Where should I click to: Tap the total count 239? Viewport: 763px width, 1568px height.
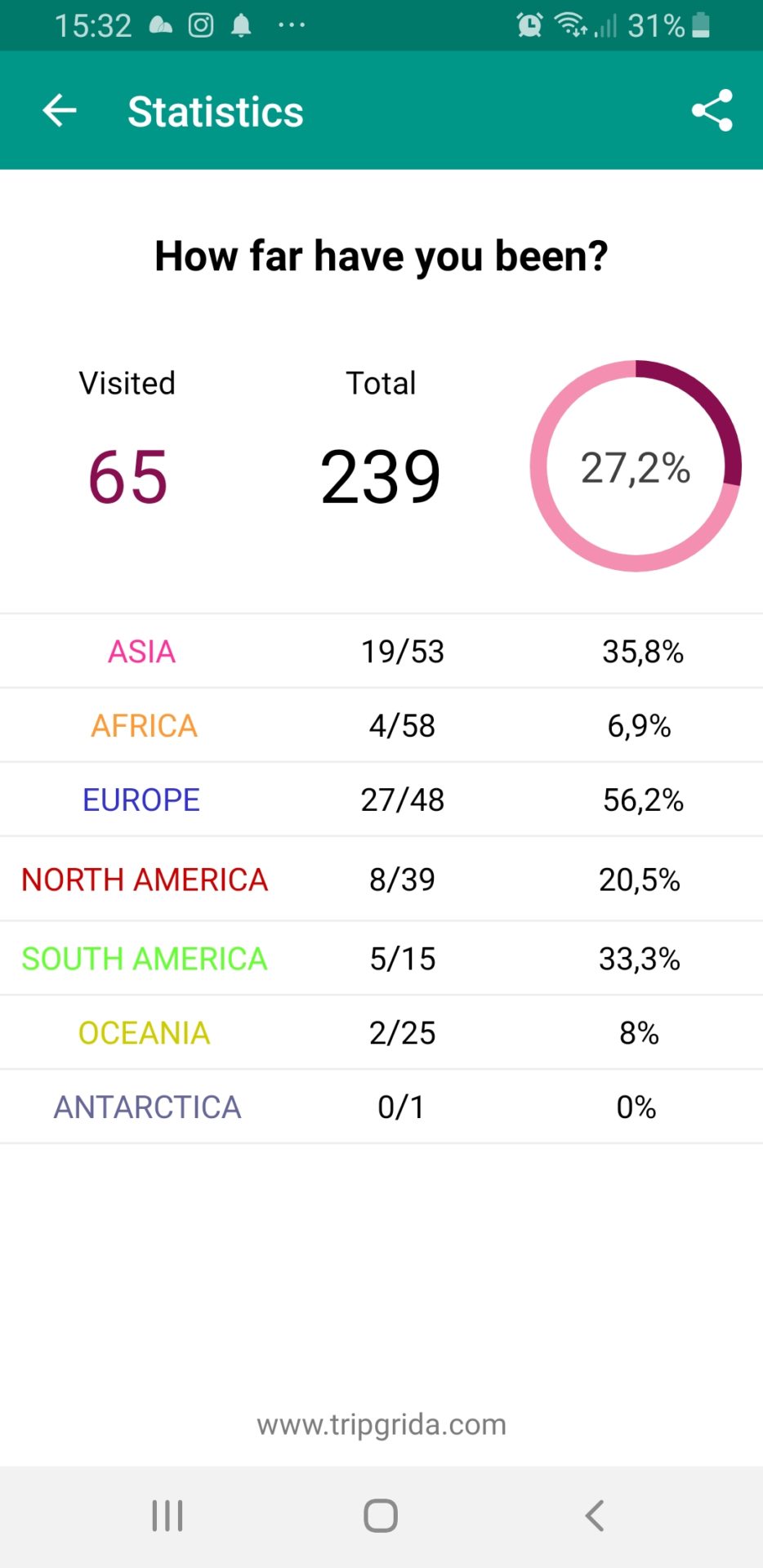[381, 477]
